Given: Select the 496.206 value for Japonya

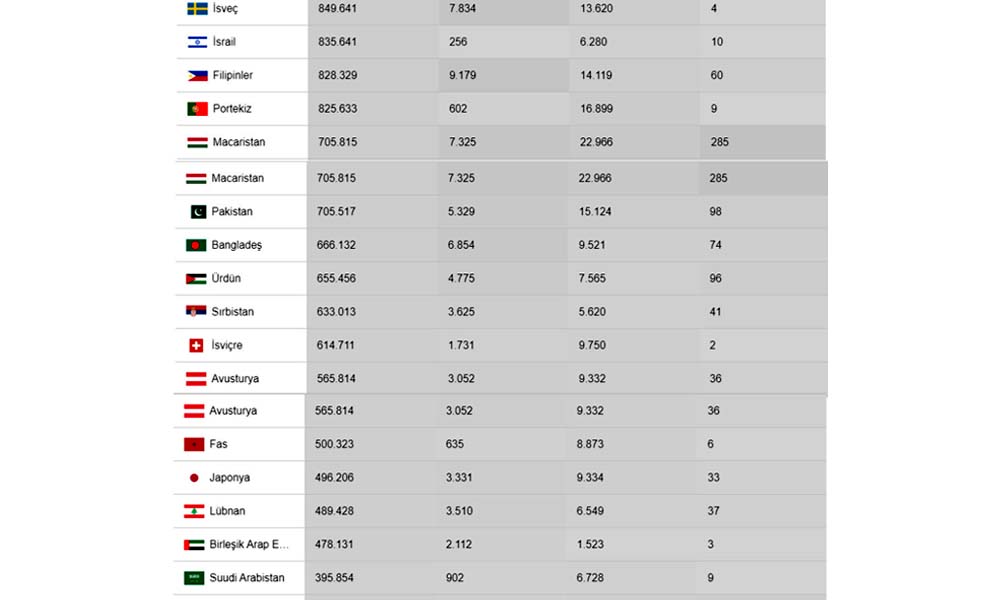Looking at the screenshot, I should click(x=334, y=478).
